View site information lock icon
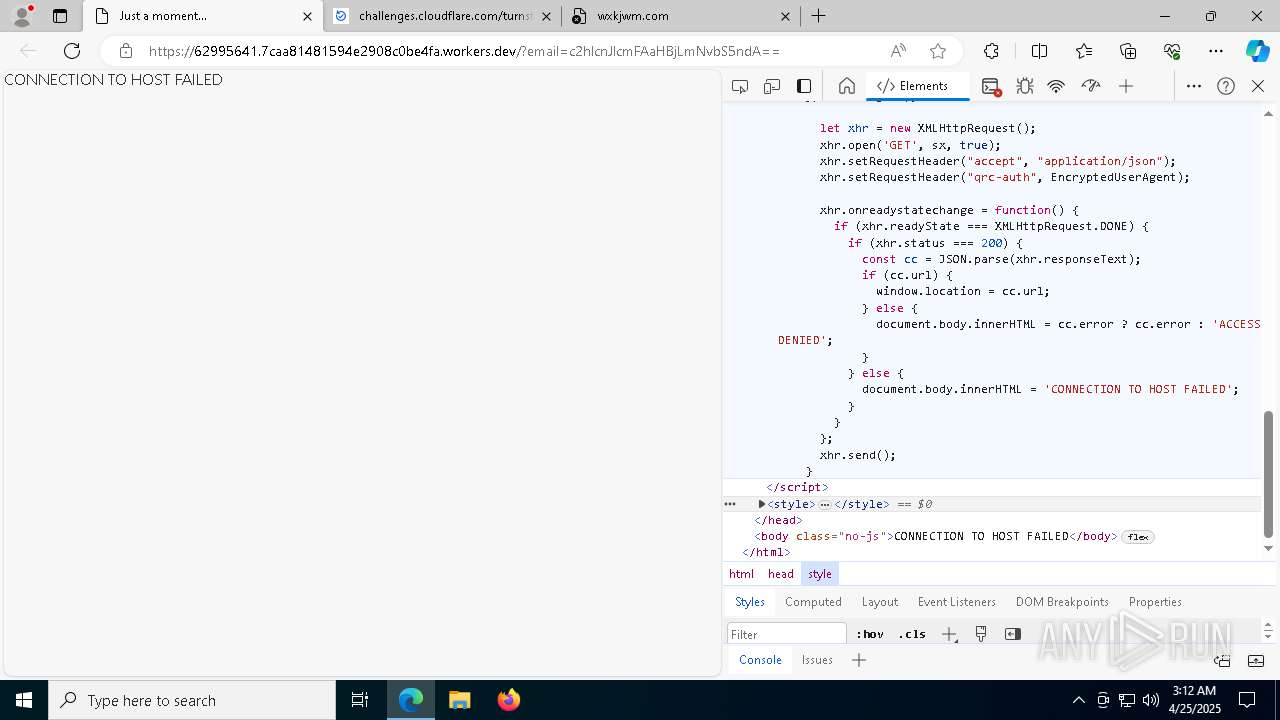This screenshot has height=720, width=1280. (x=126, y=51)
